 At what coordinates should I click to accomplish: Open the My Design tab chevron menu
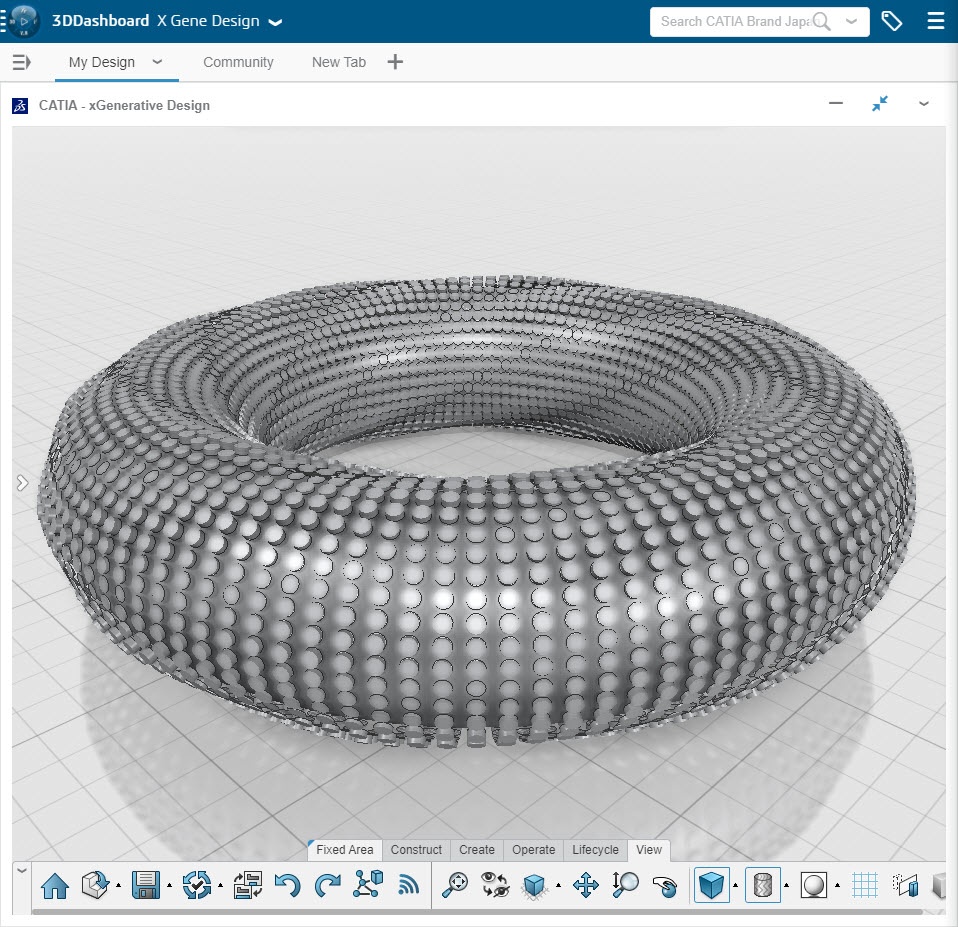tap(157, 62)
